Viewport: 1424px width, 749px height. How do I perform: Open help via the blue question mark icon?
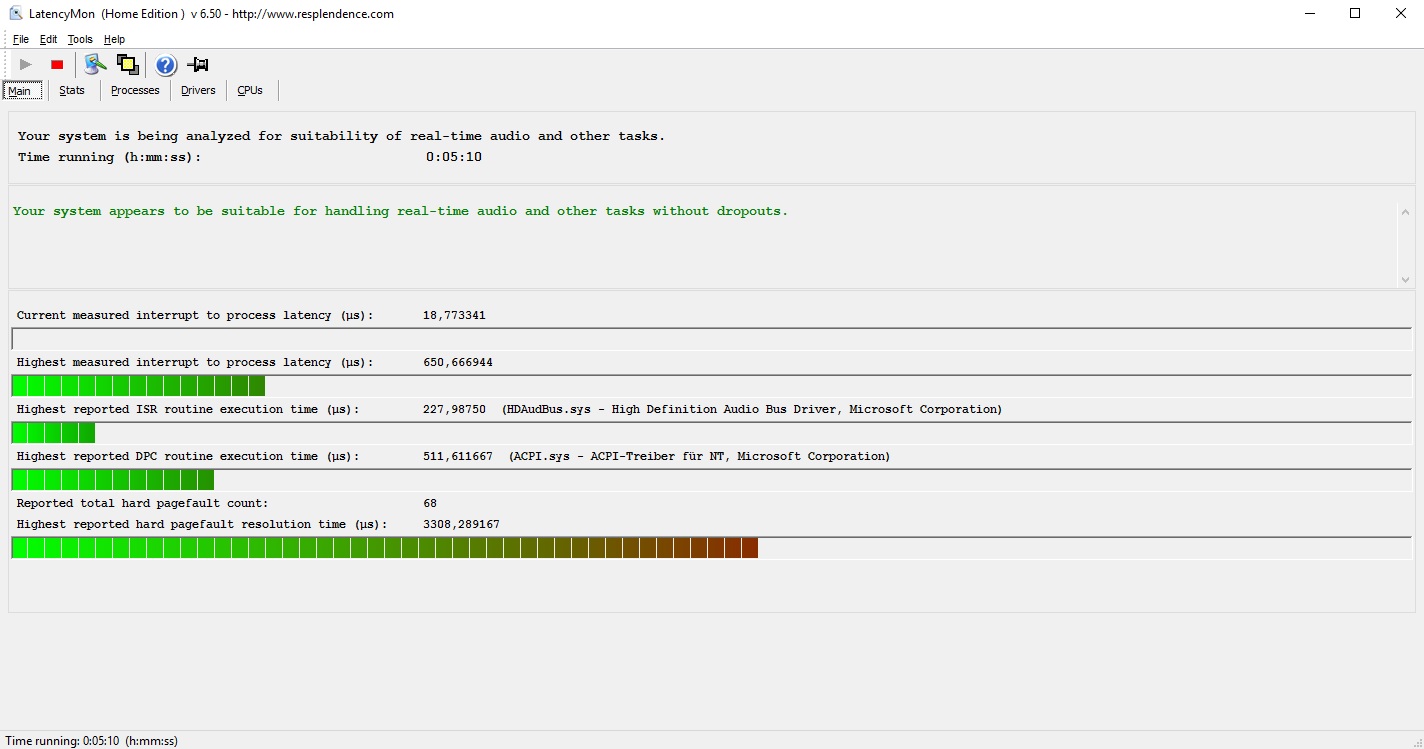pyautogui.click(x=166, y=65)
